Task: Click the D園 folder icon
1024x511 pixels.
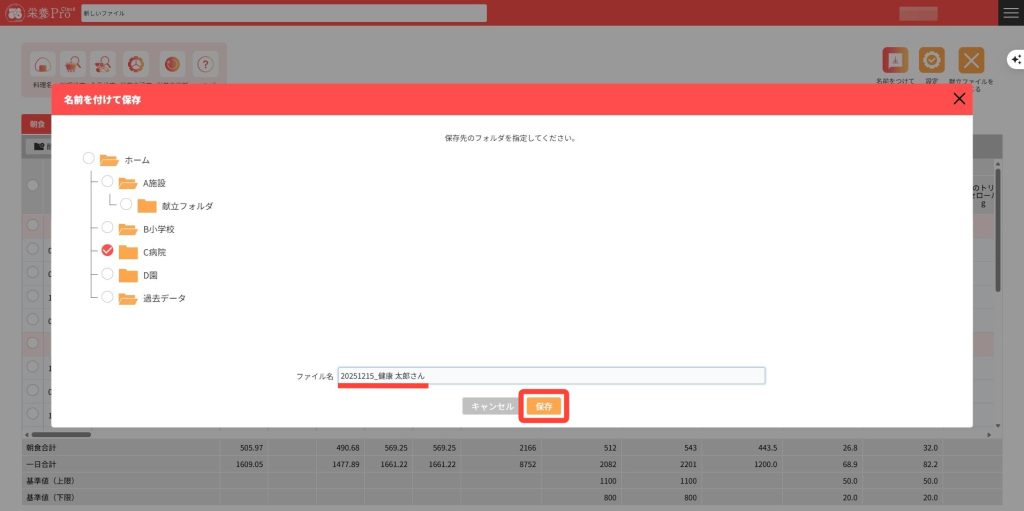Action: click(x=127, y=275)
